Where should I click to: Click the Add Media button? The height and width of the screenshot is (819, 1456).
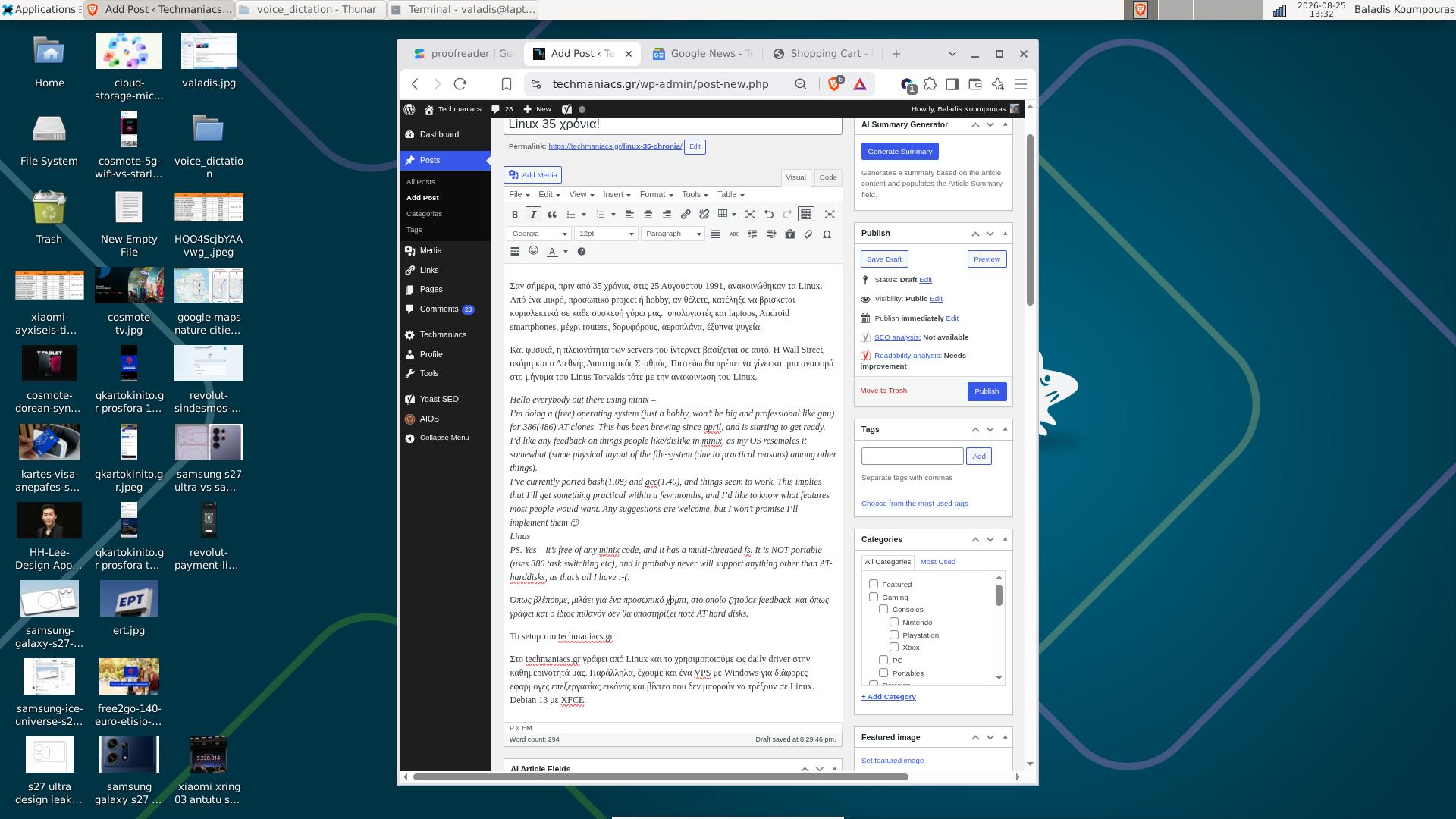coord(533,175)
